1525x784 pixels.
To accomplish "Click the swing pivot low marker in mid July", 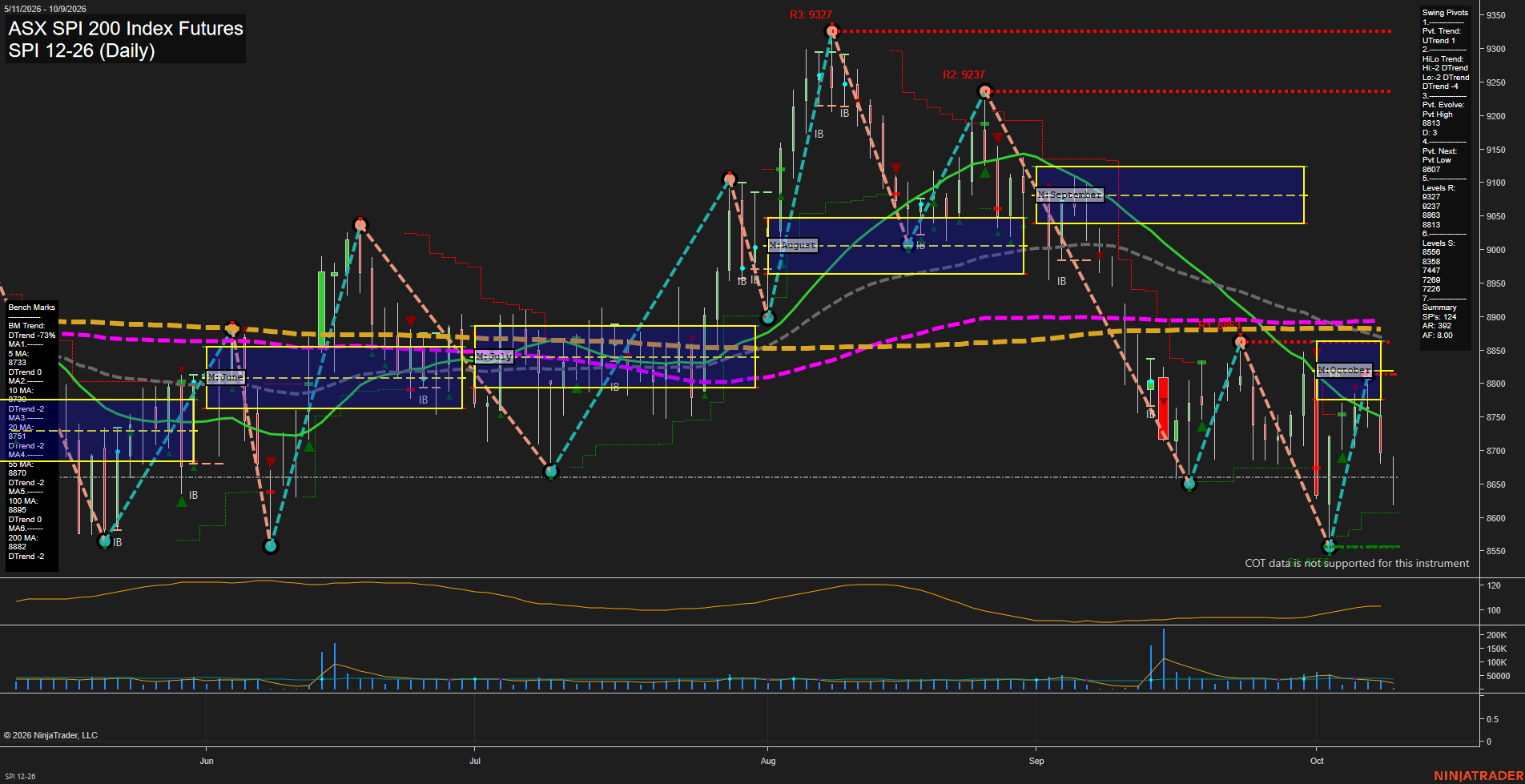I will [x=550, y=472].
